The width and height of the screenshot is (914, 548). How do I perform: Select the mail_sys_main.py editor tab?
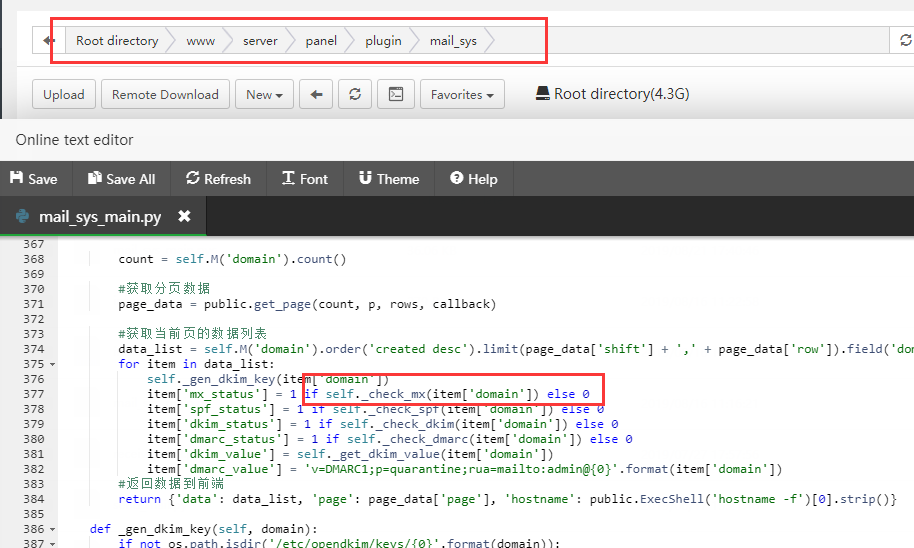click(98, 216)
